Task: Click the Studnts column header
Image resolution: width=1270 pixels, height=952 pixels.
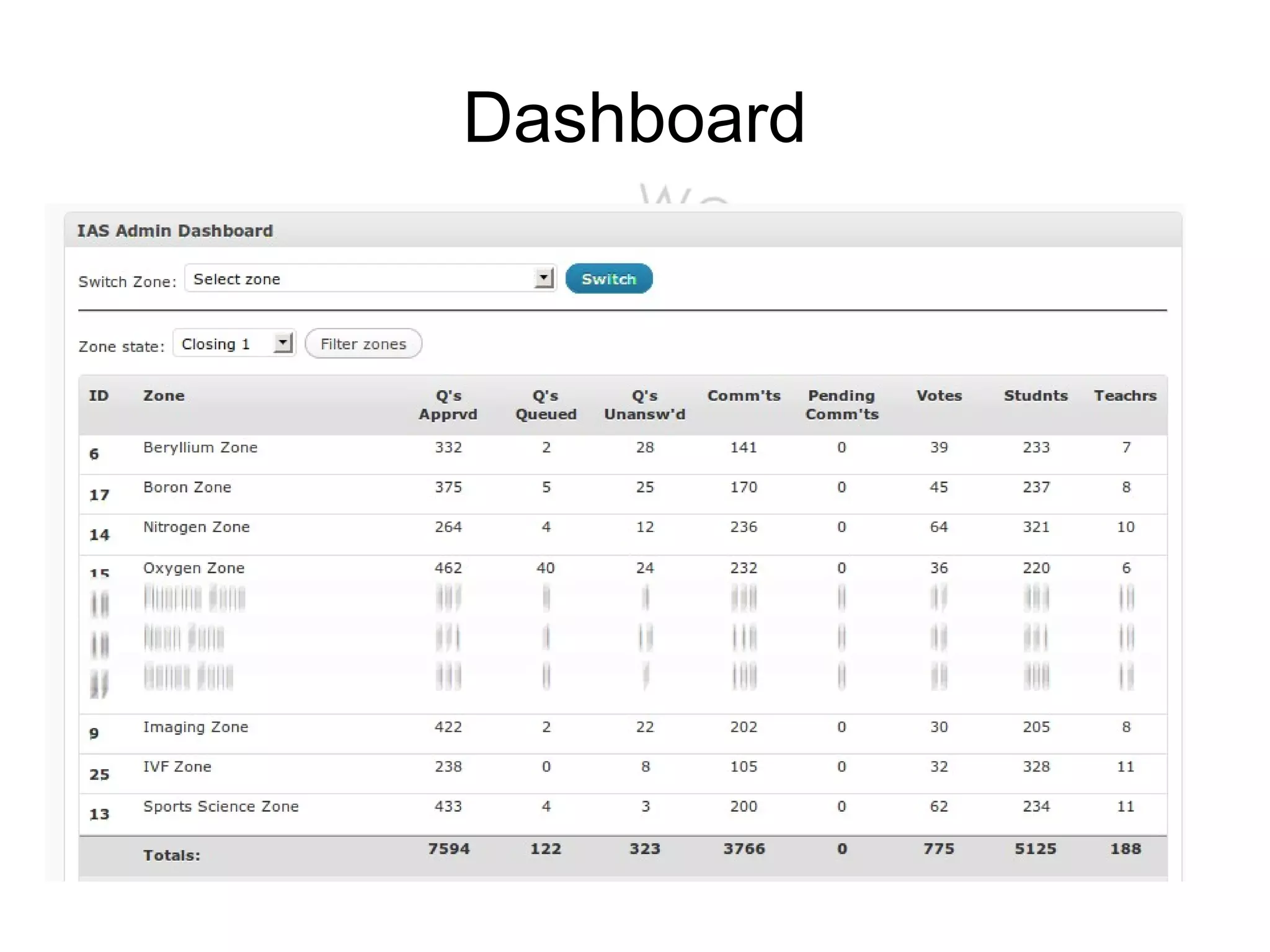Action: click(1036, 396)
